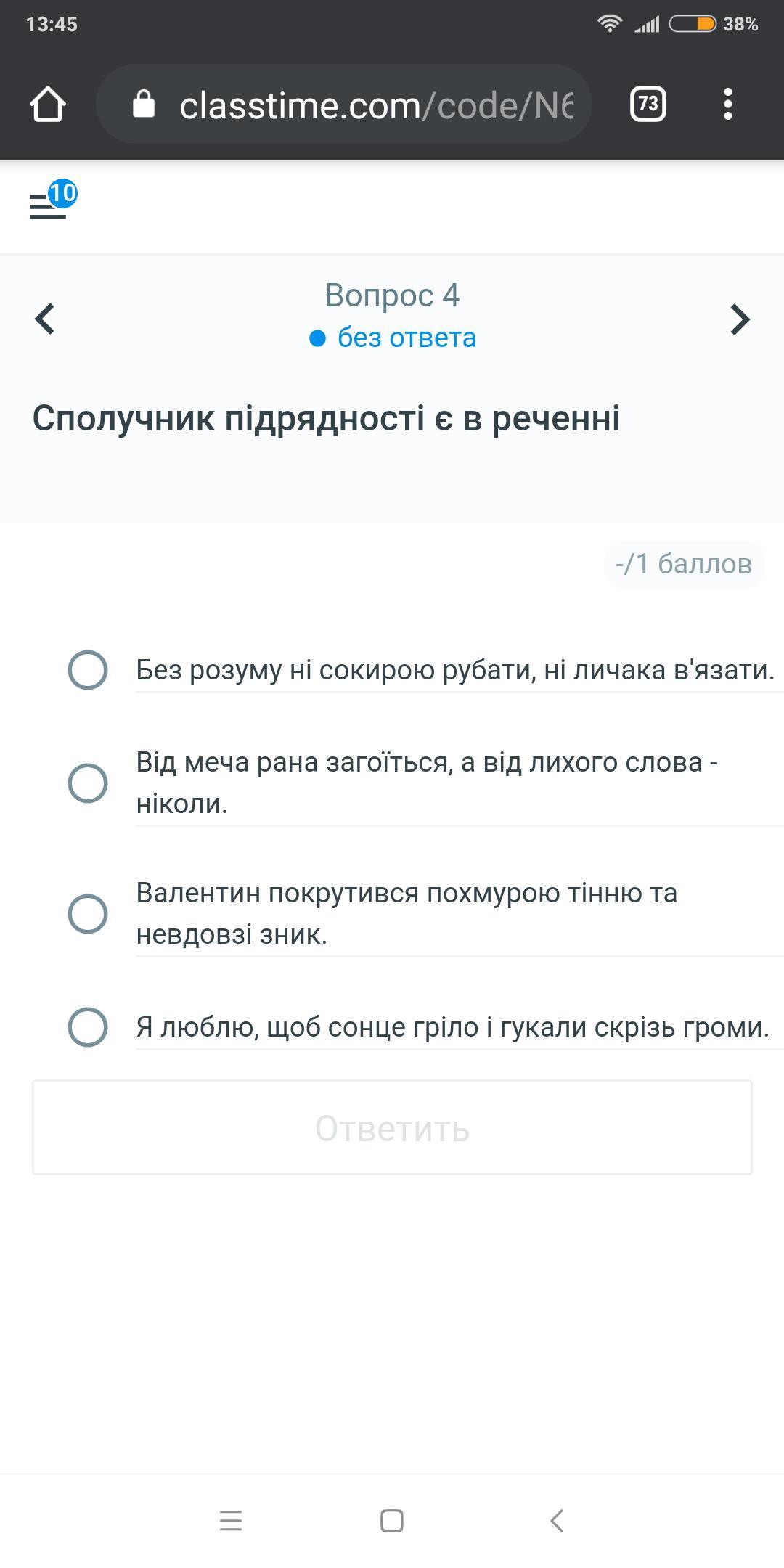This screenshot has height=1568, width=784.
Task: Tap the "-/1 баллов" score badge
Action: pos(683,564)
